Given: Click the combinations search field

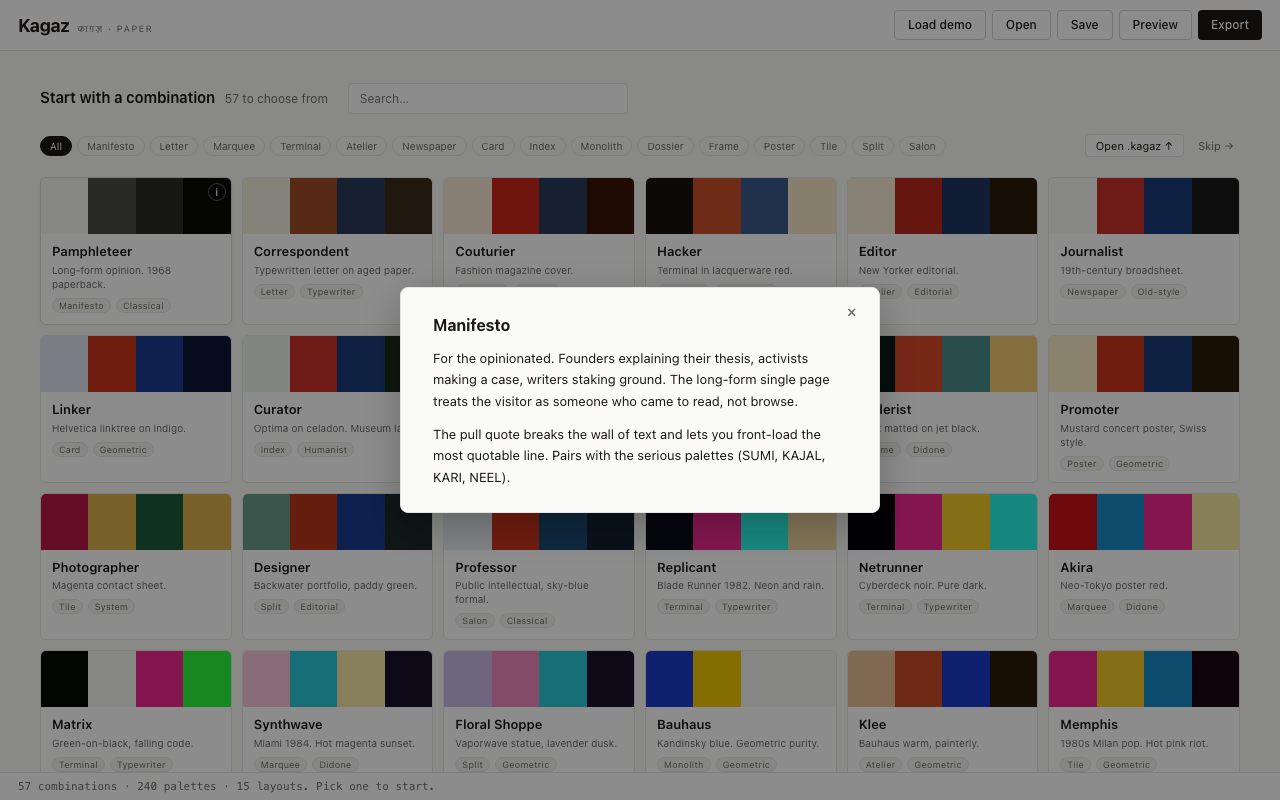Looking at the screenshot, I should (x=487, y=98).
